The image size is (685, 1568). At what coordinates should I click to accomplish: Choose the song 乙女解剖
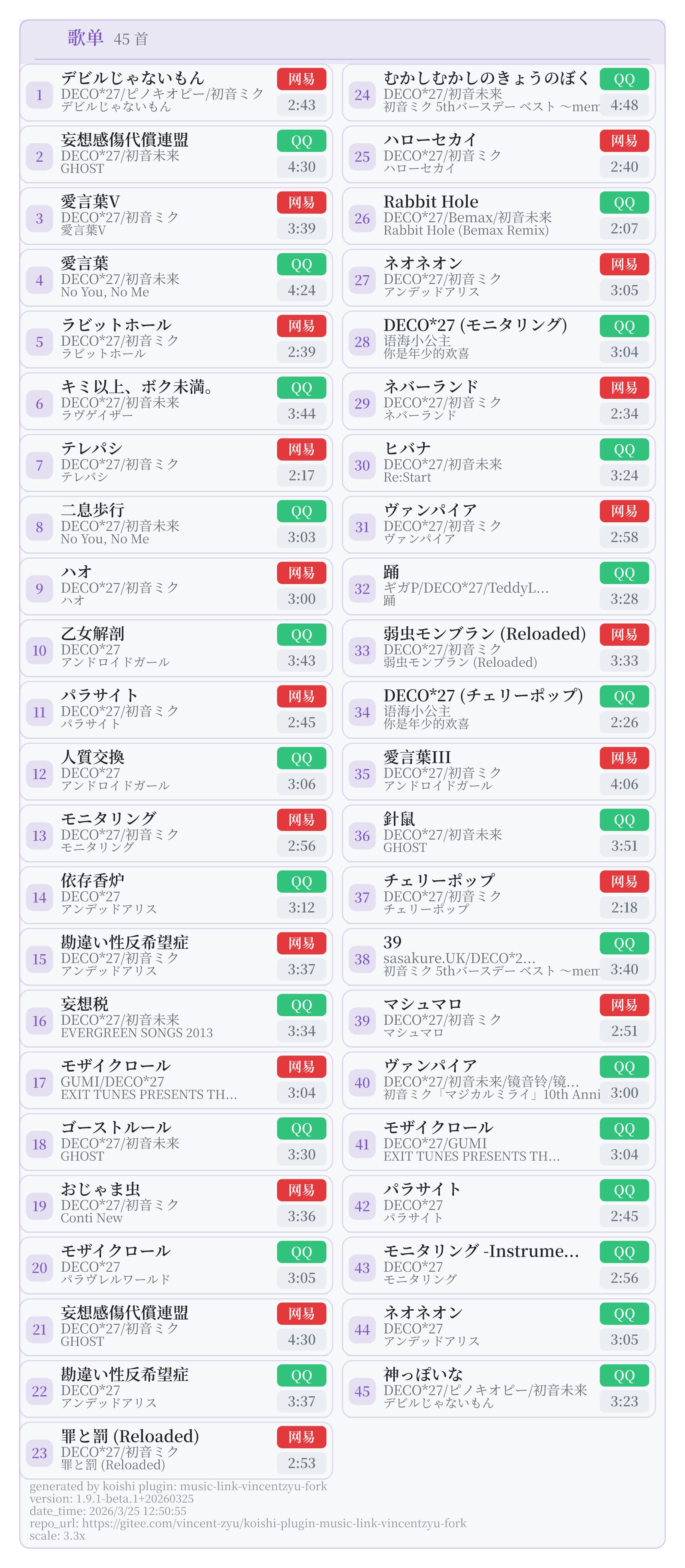[x=92, y=633]
